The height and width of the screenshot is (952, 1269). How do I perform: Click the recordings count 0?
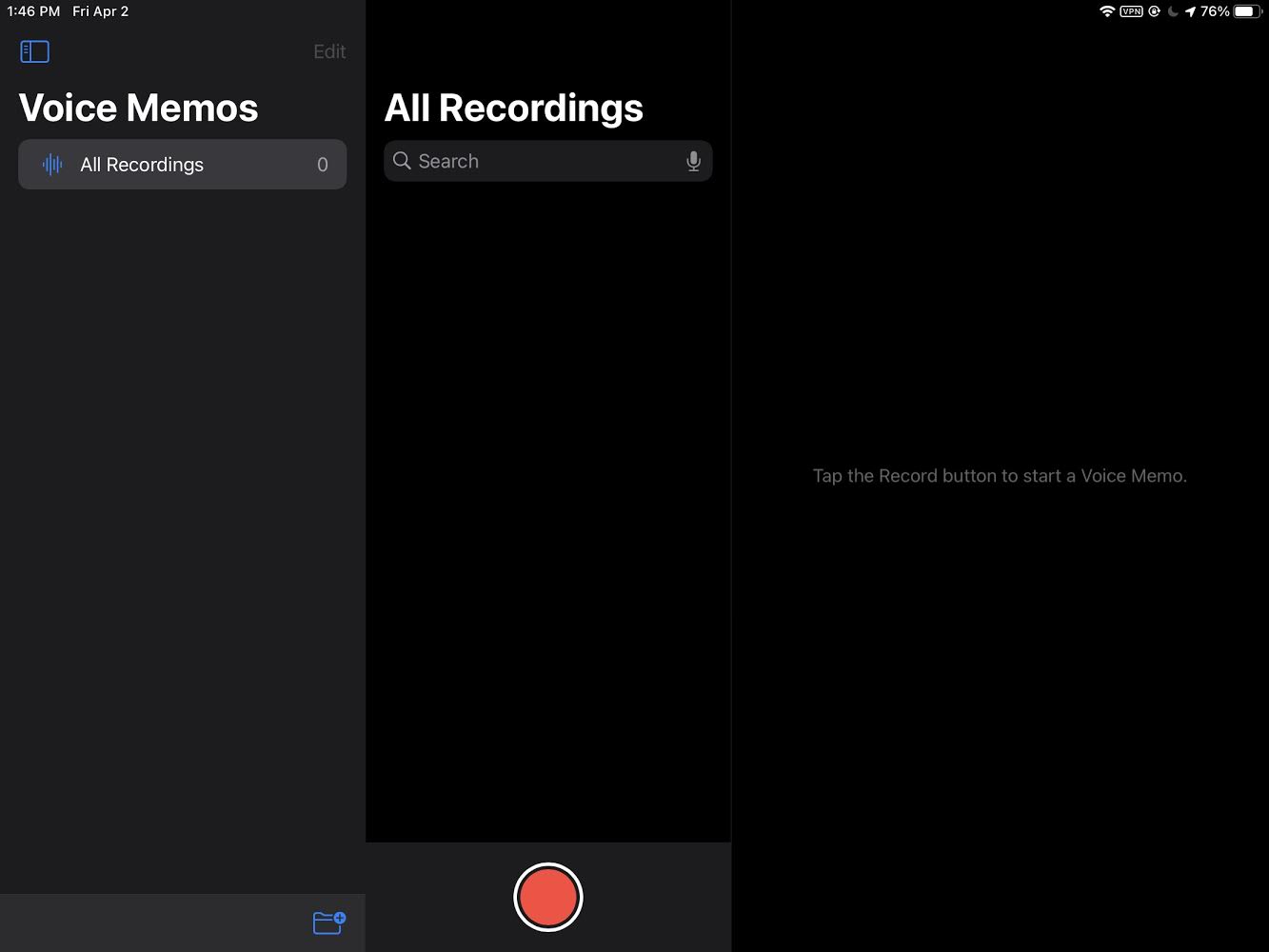coord(323,165)
